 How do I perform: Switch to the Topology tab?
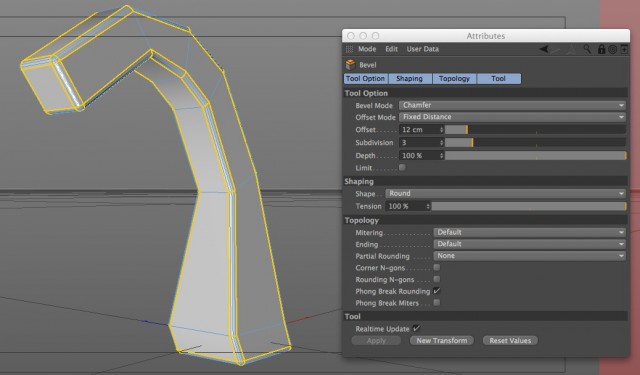point(454,78)
